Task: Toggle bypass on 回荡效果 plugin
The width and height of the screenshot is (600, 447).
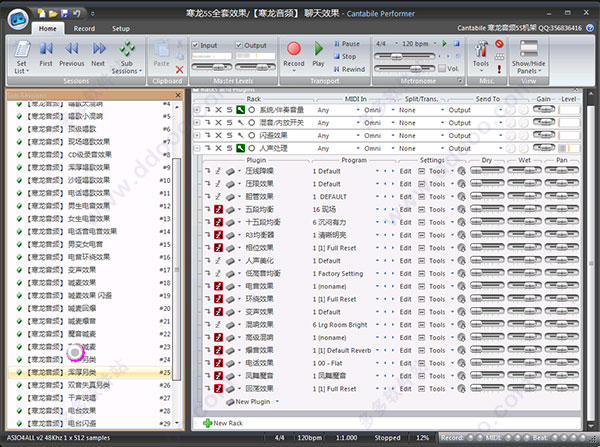Action: [218, 389]
